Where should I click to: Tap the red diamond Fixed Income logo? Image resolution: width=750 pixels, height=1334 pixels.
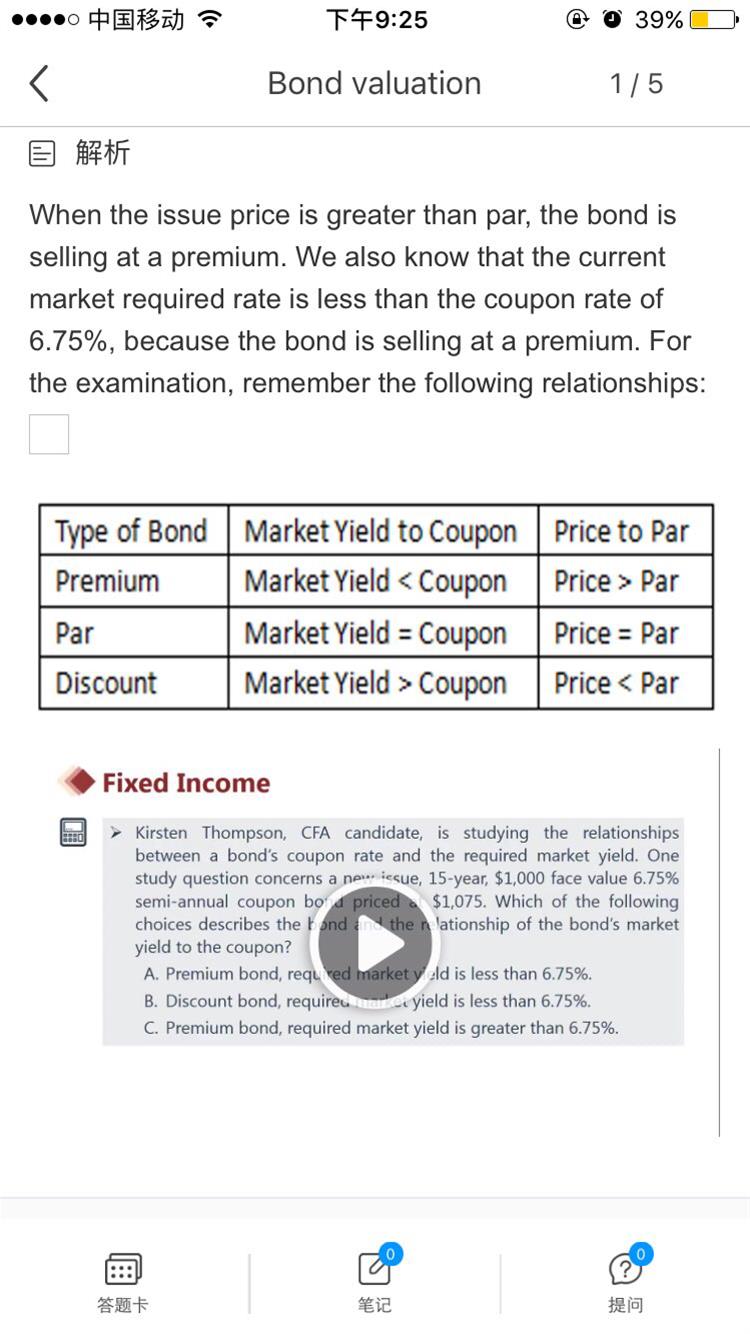point(77,782)
